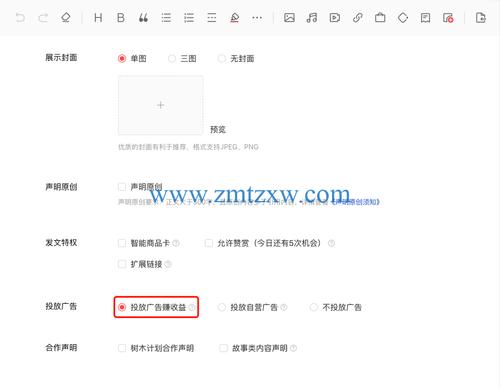Click the 预览 preview link

[x=218, y=129]
